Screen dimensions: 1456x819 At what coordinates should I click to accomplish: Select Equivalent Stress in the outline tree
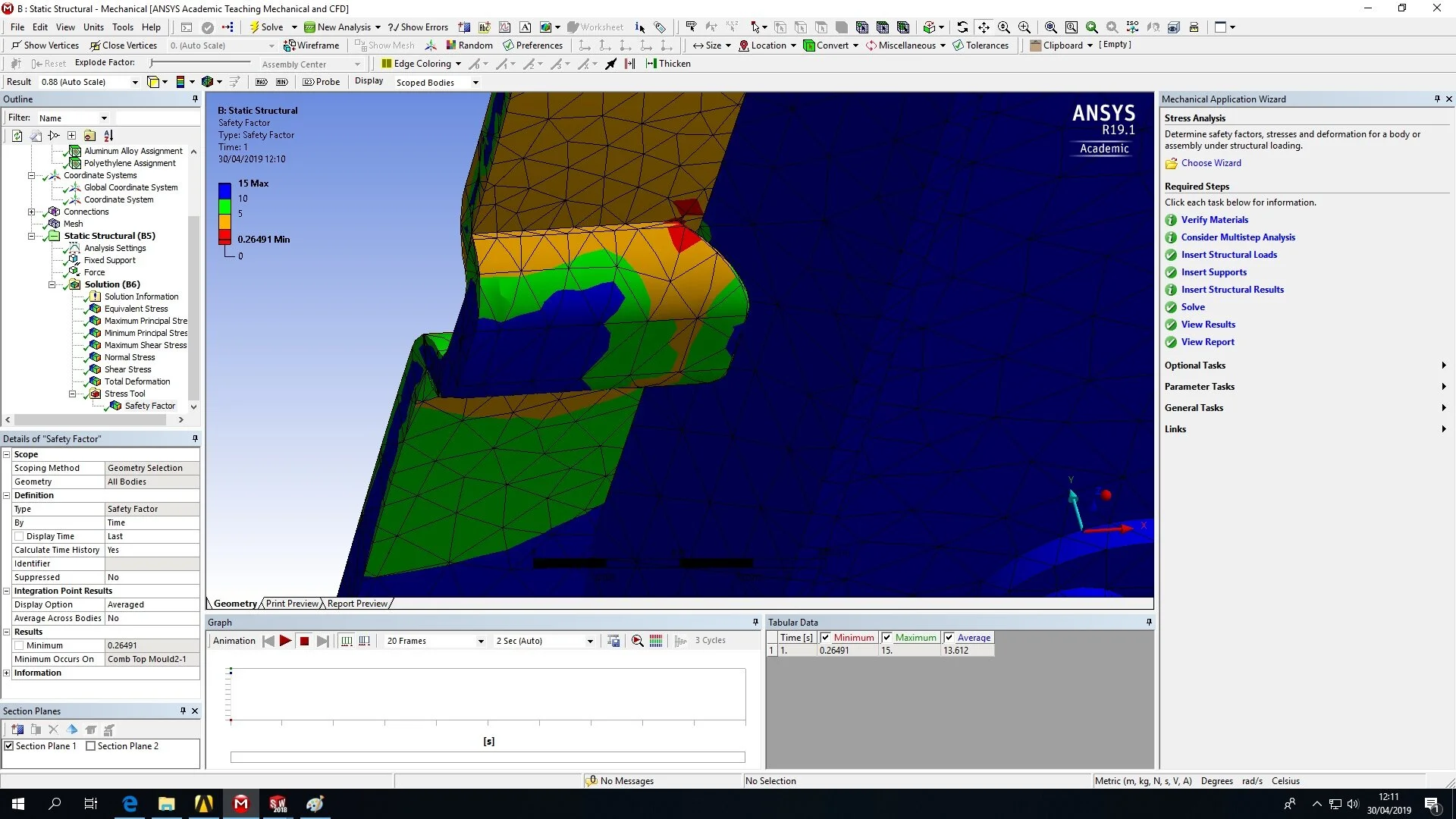[136, 309]
